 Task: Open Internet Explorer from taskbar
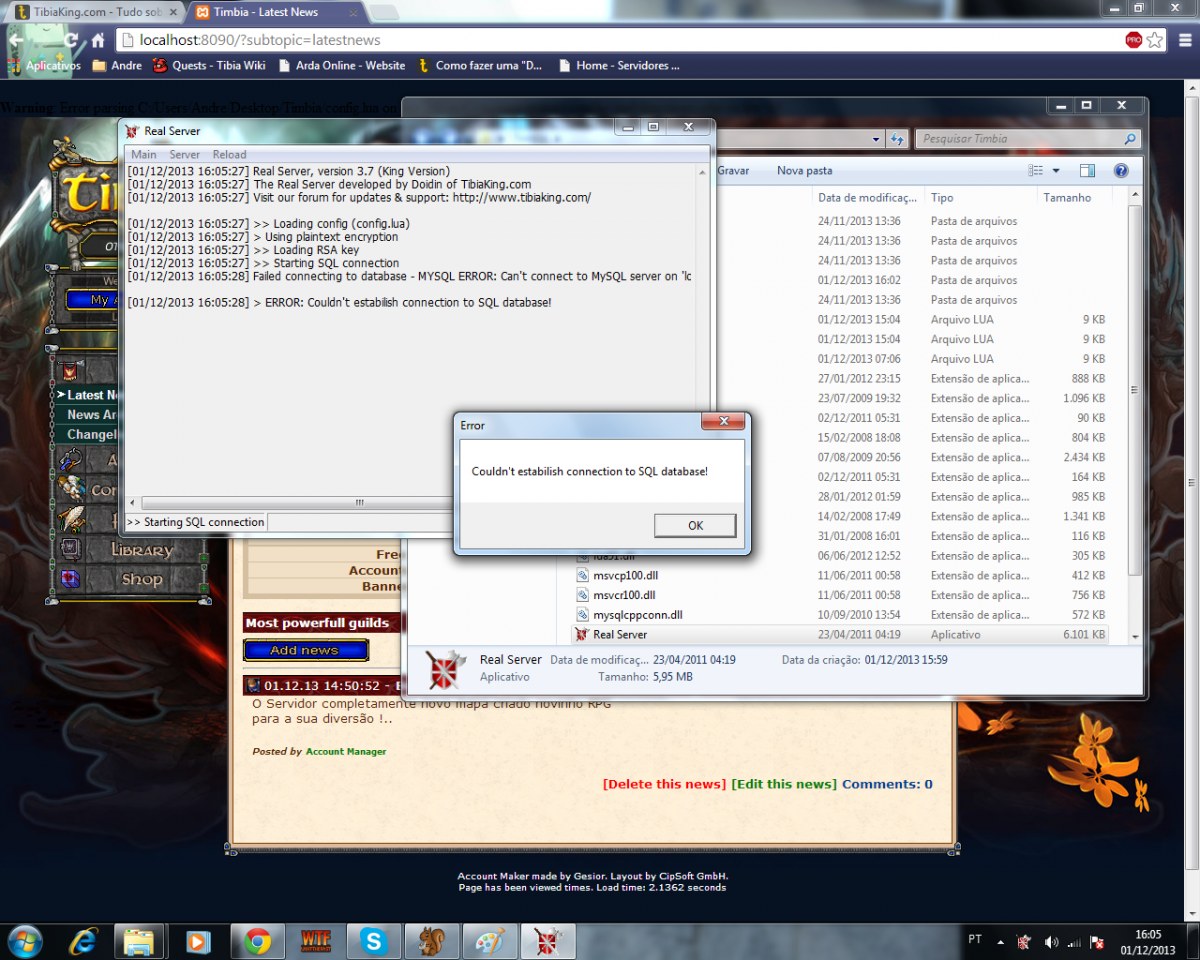pyautogui.click(x=84, y=941)
